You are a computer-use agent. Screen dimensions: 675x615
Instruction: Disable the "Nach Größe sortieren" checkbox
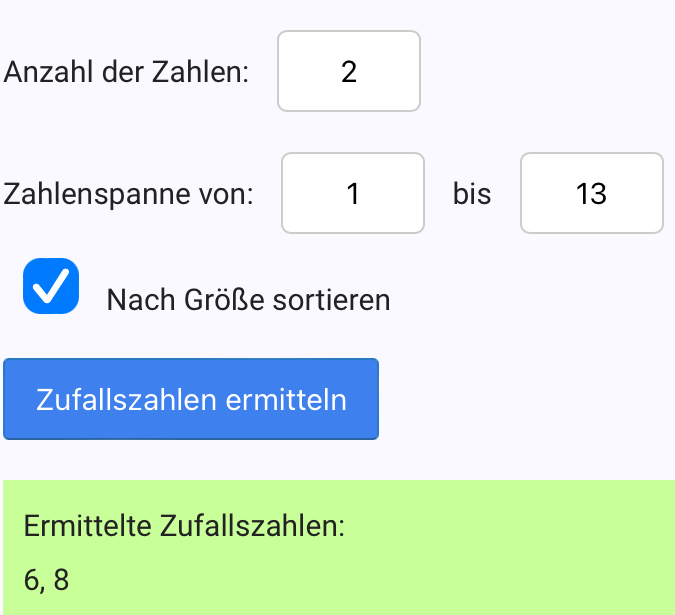[51, 286]
